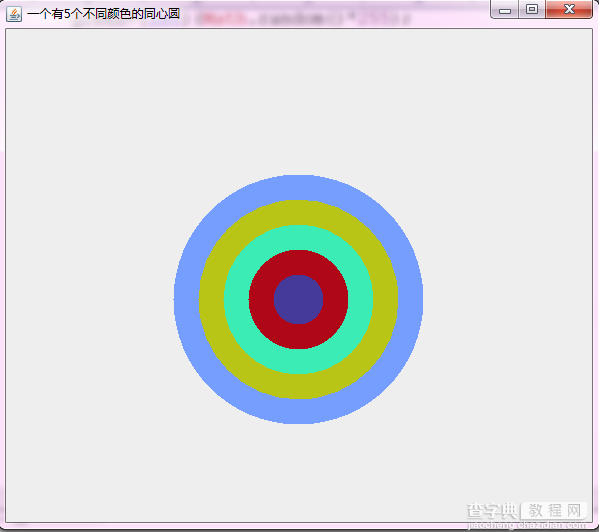Click the 教 character in the watermark
The height and width of the screenshot is (532, 599).
click(536, 511)
